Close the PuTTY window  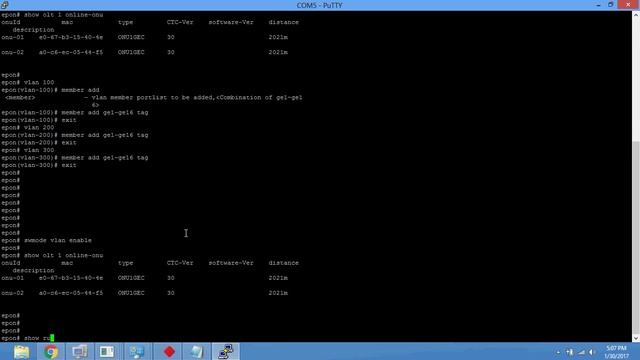(629, 5)
